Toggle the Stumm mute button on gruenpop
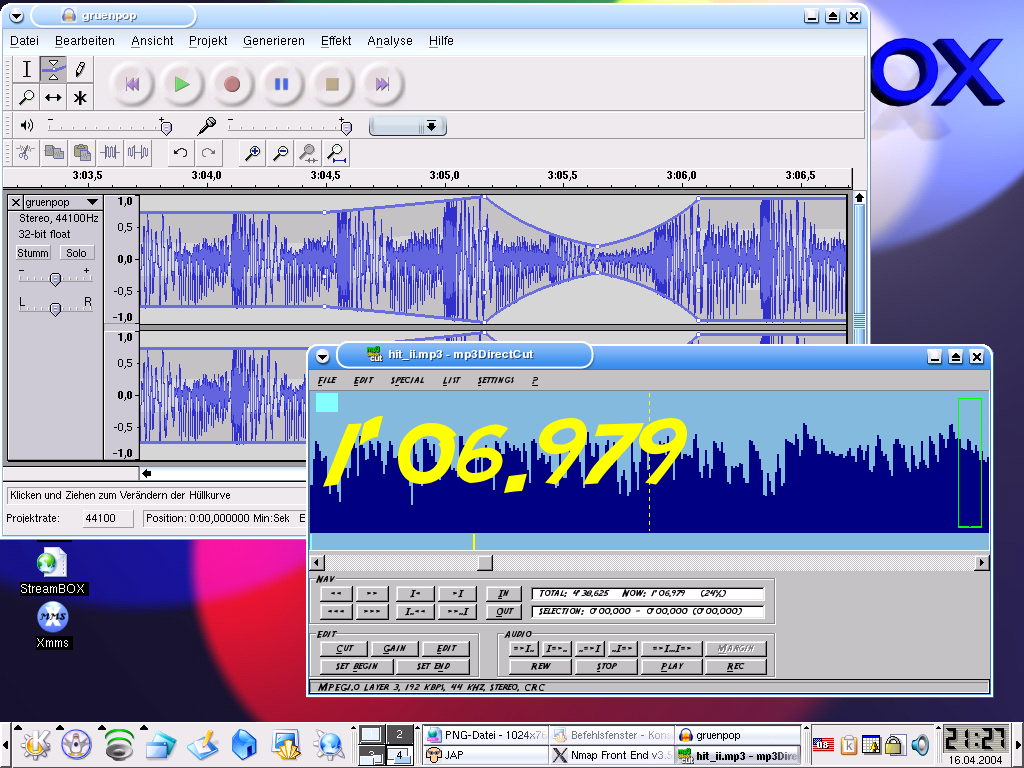 click(x=33, y=253)
